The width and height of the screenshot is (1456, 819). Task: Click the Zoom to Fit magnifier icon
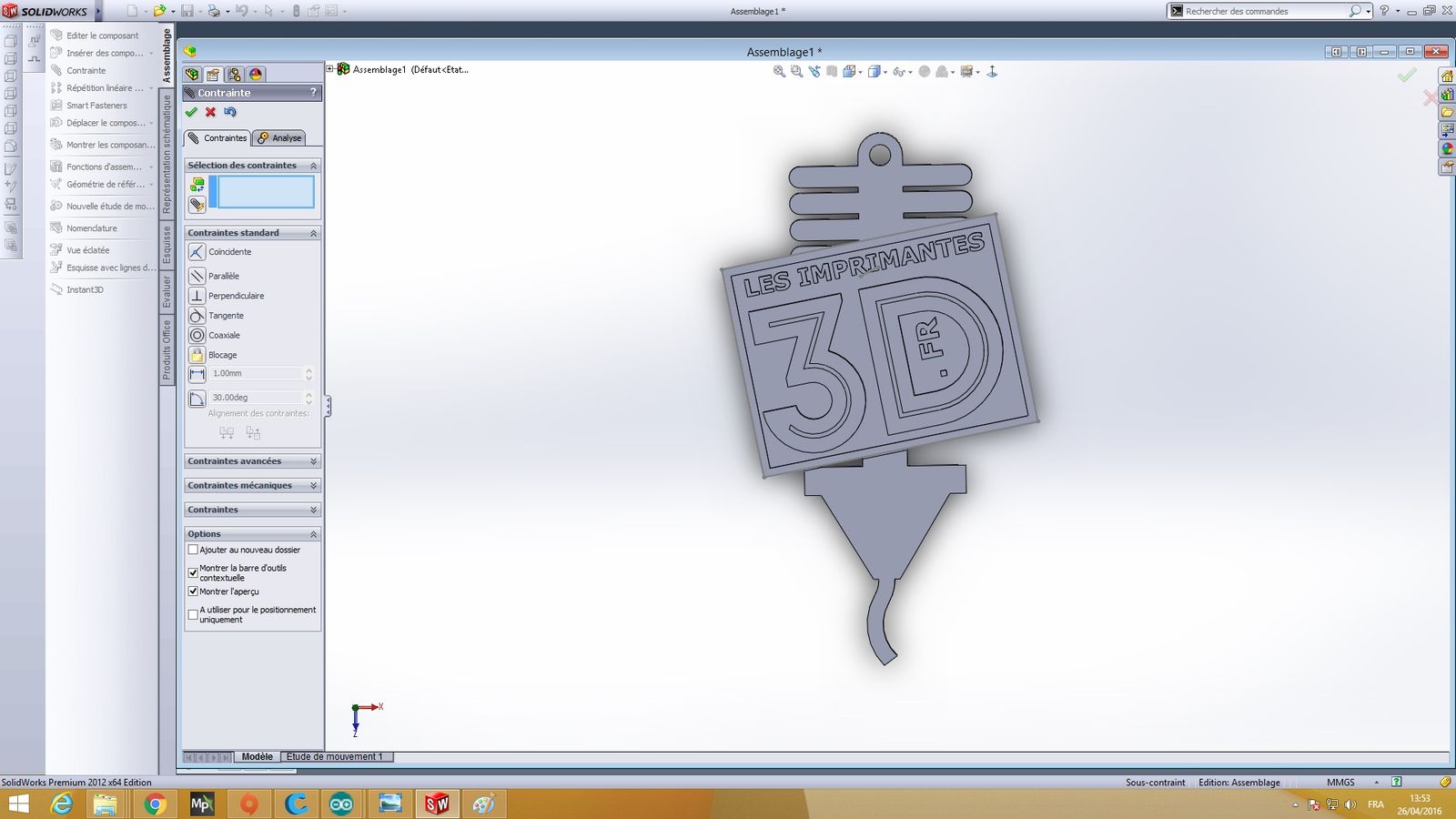pos(779,71)
